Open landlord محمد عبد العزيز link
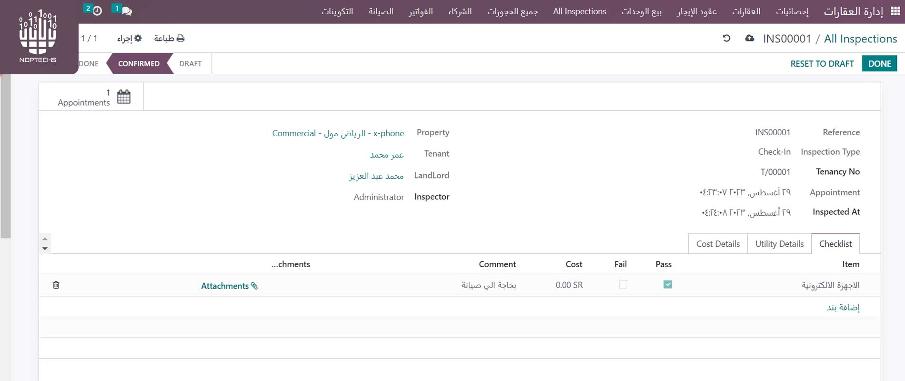Image resolution: width=905 pixels, height=381 pixels. pyautogui.click(x=376, y=175)
